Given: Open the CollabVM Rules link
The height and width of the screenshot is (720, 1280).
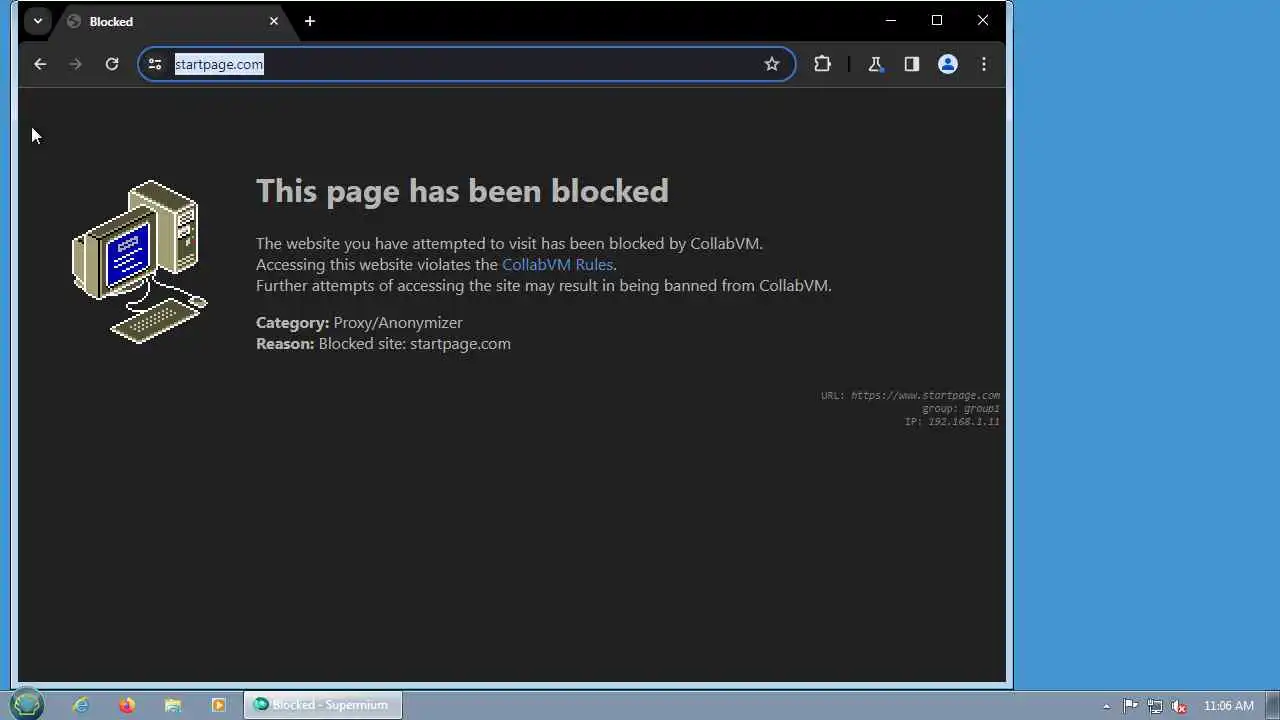Looking at the screenshot, I should [557, 264].
